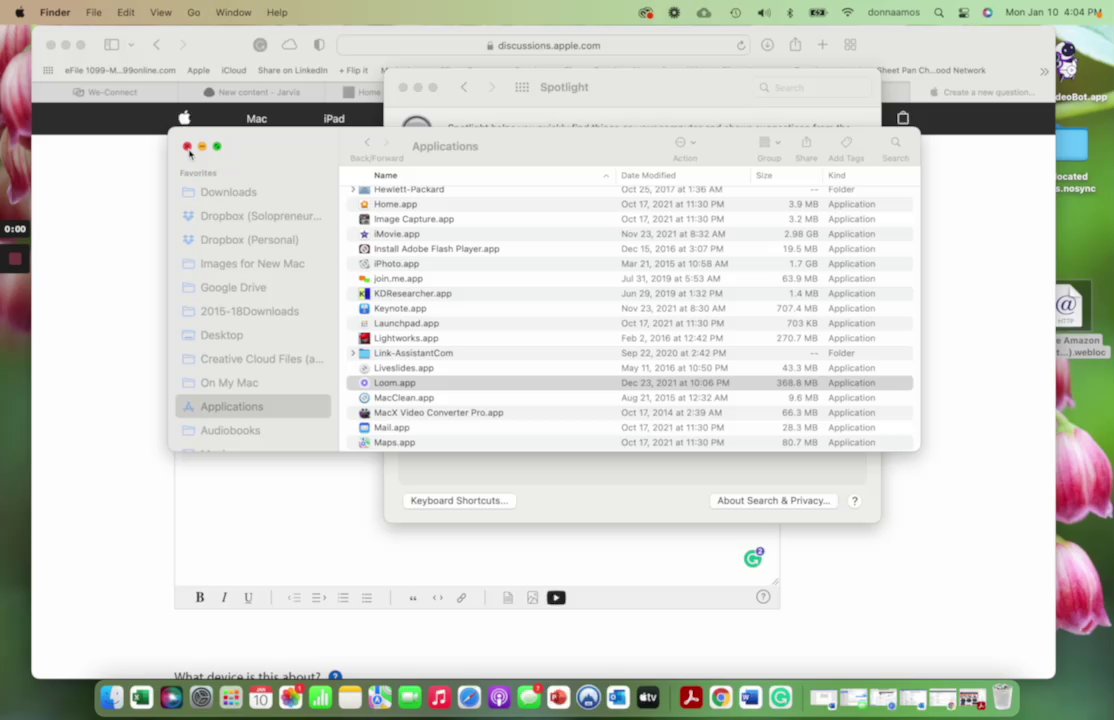The height and width of the screenshot is (720, 1114).
Task: Insert a hyperlink in the editor
Action: pyautogui.click(x=462, y=598)
